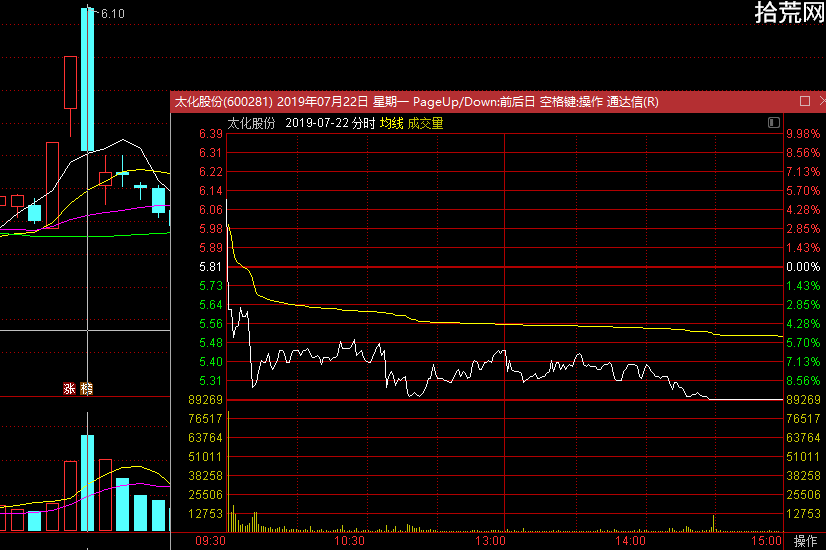Click the 15:00 time axis label
826x550 pixels.
pos(766,541)
